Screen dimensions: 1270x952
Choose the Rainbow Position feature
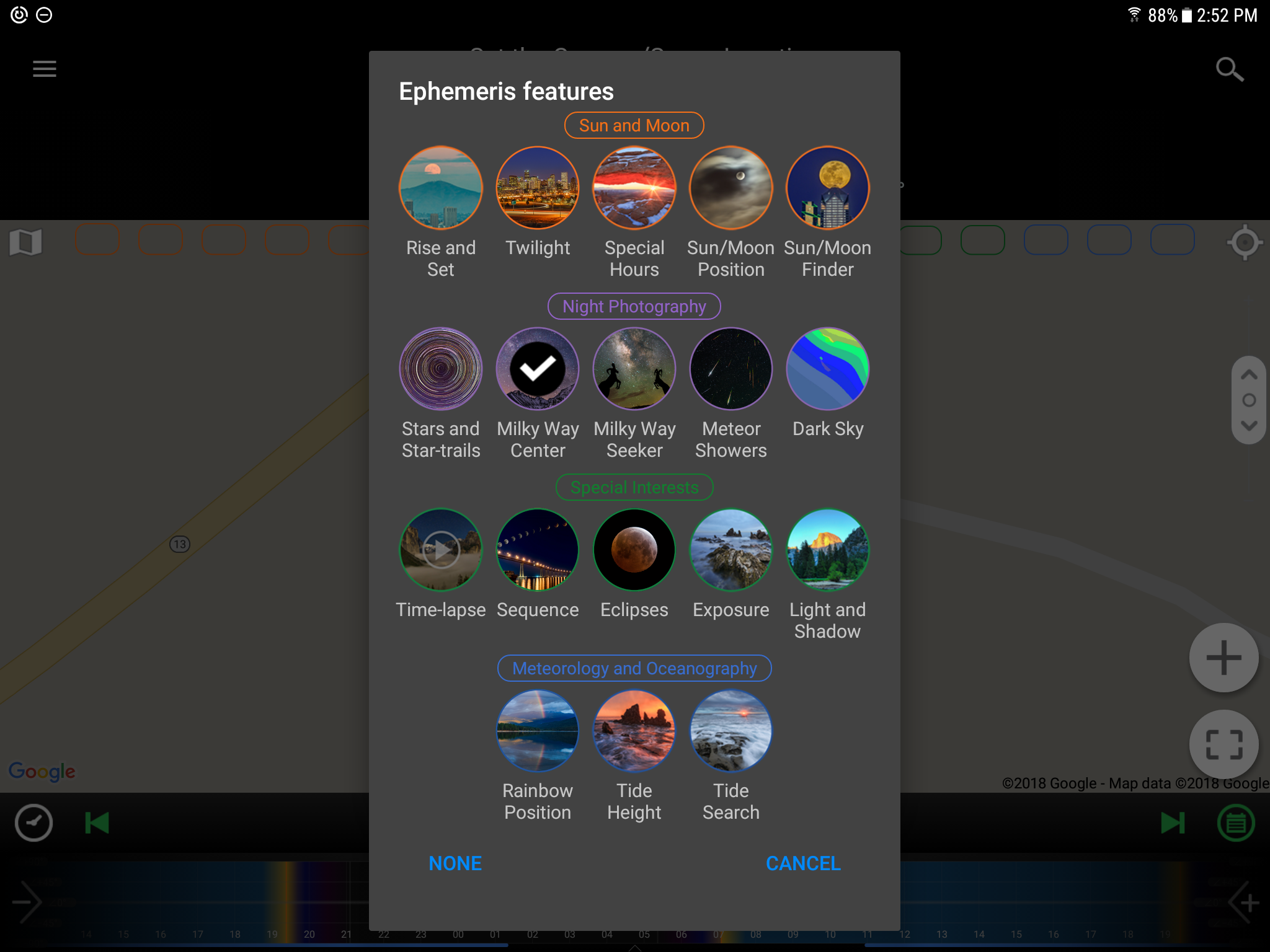coord(538,731)
